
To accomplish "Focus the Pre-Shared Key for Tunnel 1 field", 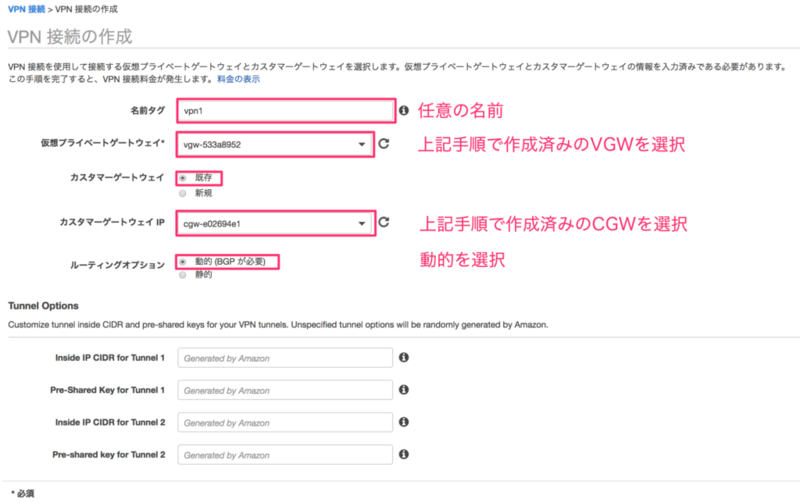I will click(285, 390).
